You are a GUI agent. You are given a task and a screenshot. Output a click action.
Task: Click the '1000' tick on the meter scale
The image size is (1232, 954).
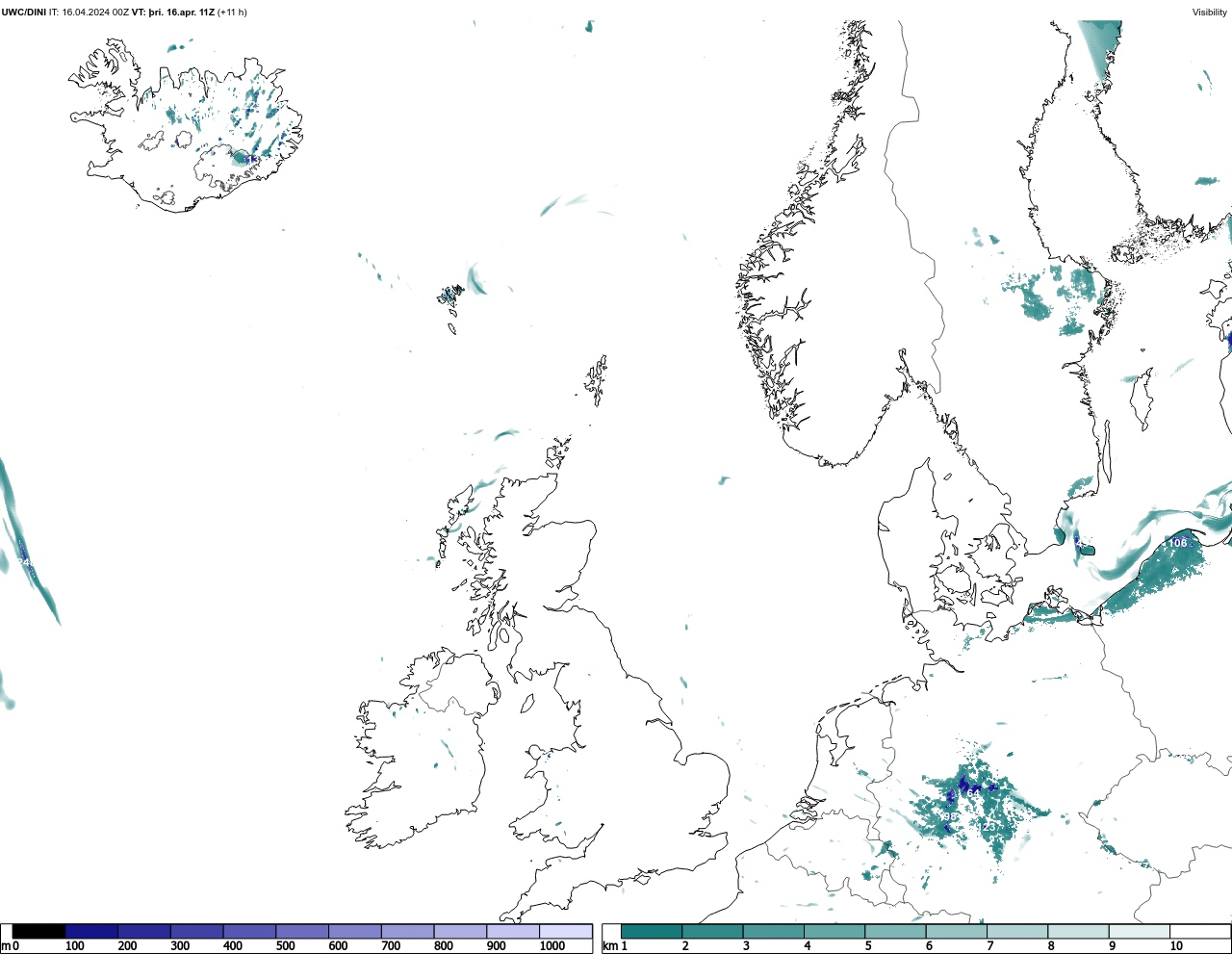point(552,946)
